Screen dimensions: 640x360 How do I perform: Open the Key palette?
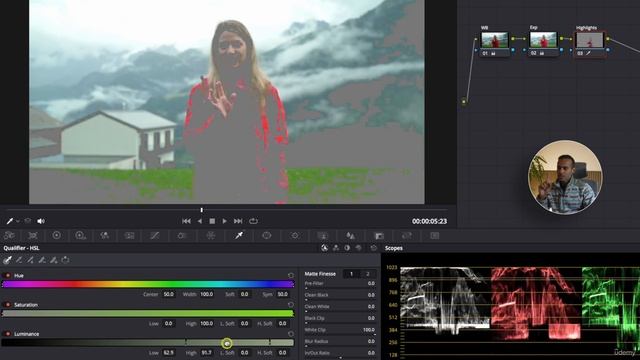(379, 236)
